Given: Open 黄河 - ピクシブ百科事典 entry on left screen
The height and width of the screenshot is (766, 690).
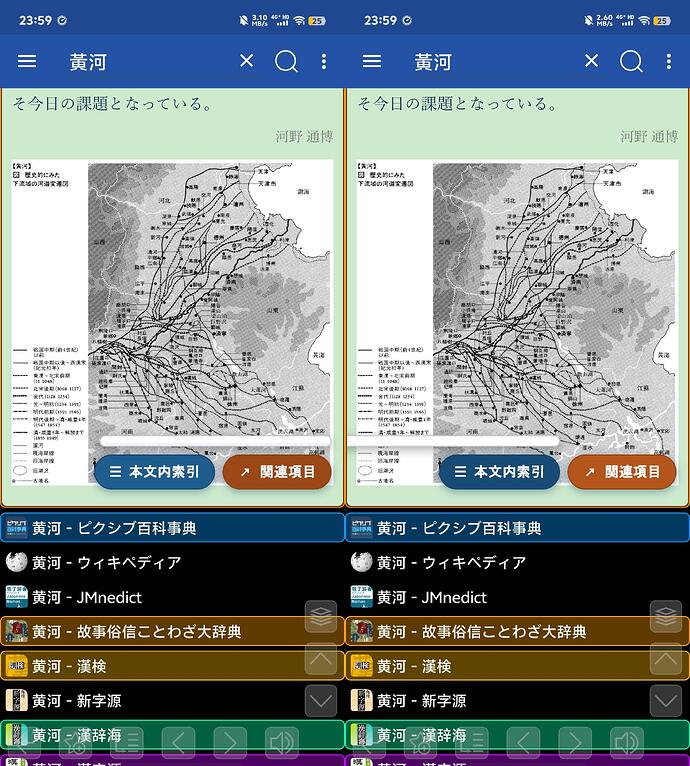Looking at the screenshot, I should coord(172,528).
